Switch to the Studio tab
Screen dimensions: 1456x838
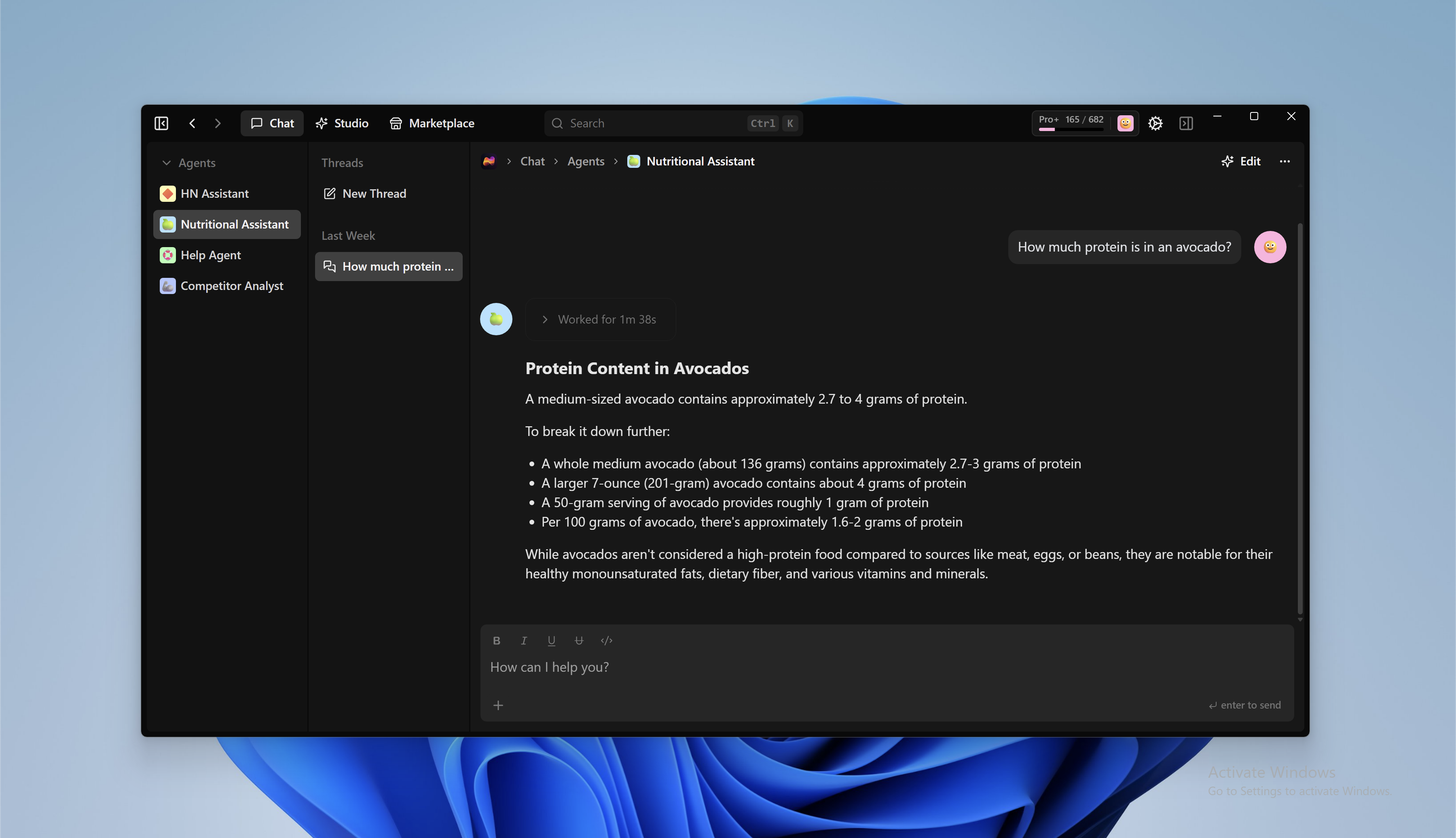click(x=343, y=123)
